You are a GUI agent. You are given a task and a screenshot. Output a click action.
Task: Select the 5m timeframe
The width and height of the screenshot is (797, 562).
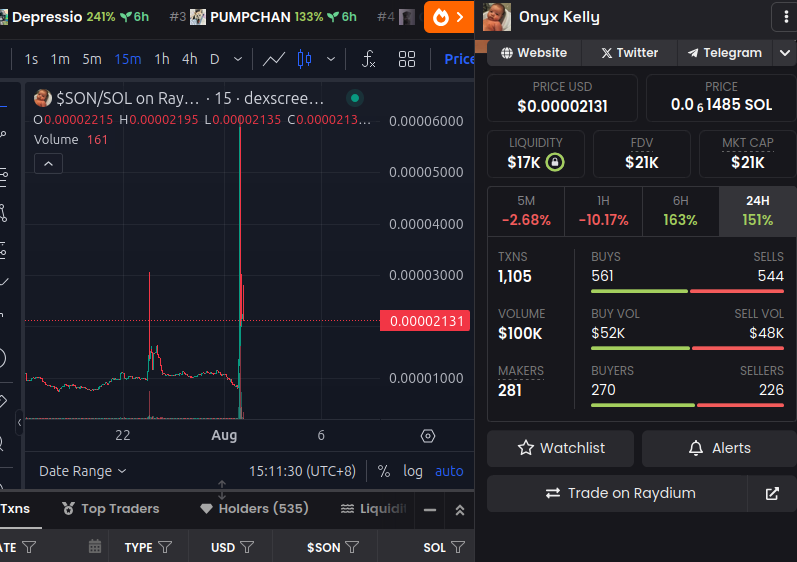pos(92,59)
